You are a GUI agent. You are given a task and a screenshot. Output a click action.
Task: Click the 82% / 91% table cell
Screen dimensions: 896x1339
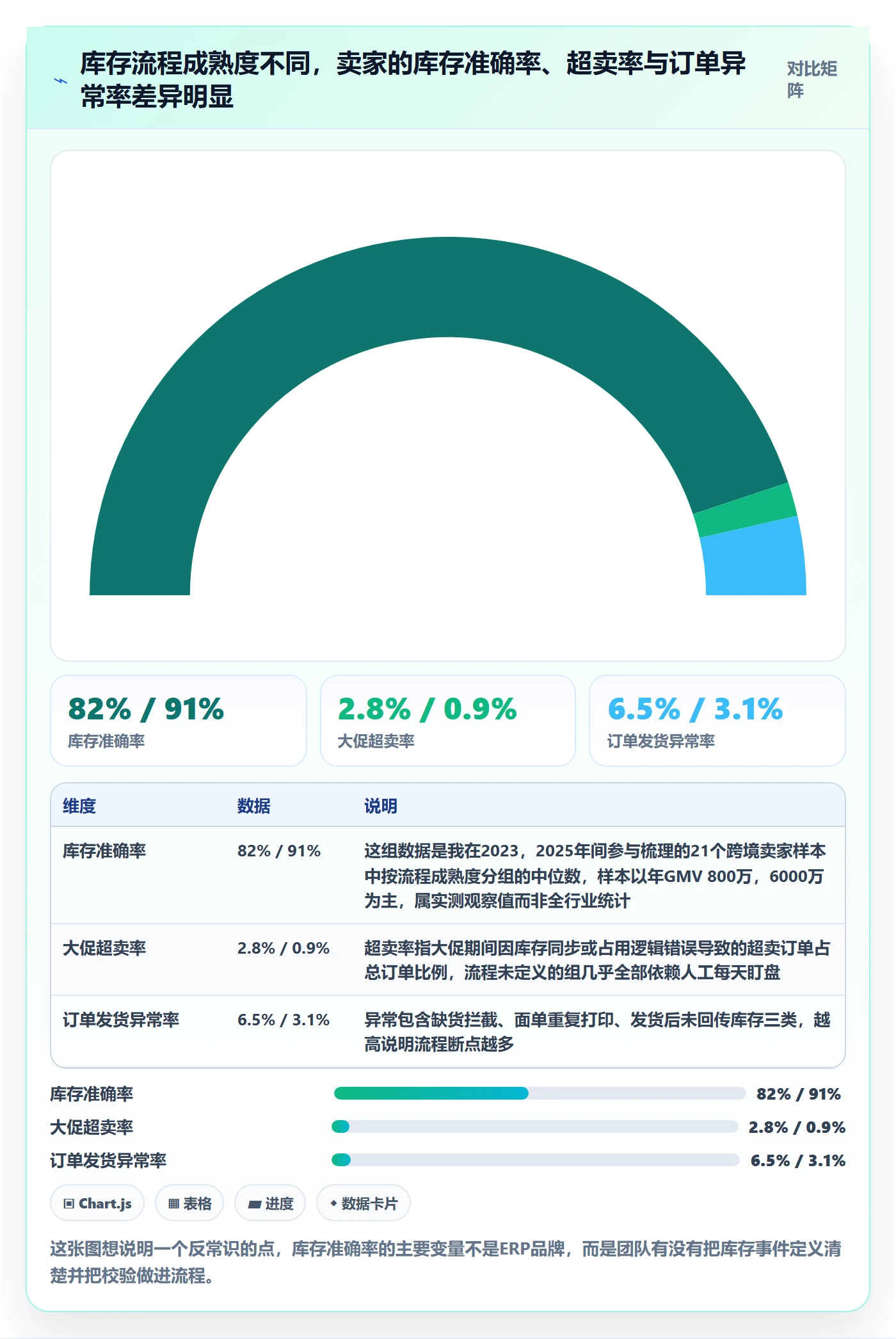click(x=279, y=851)
